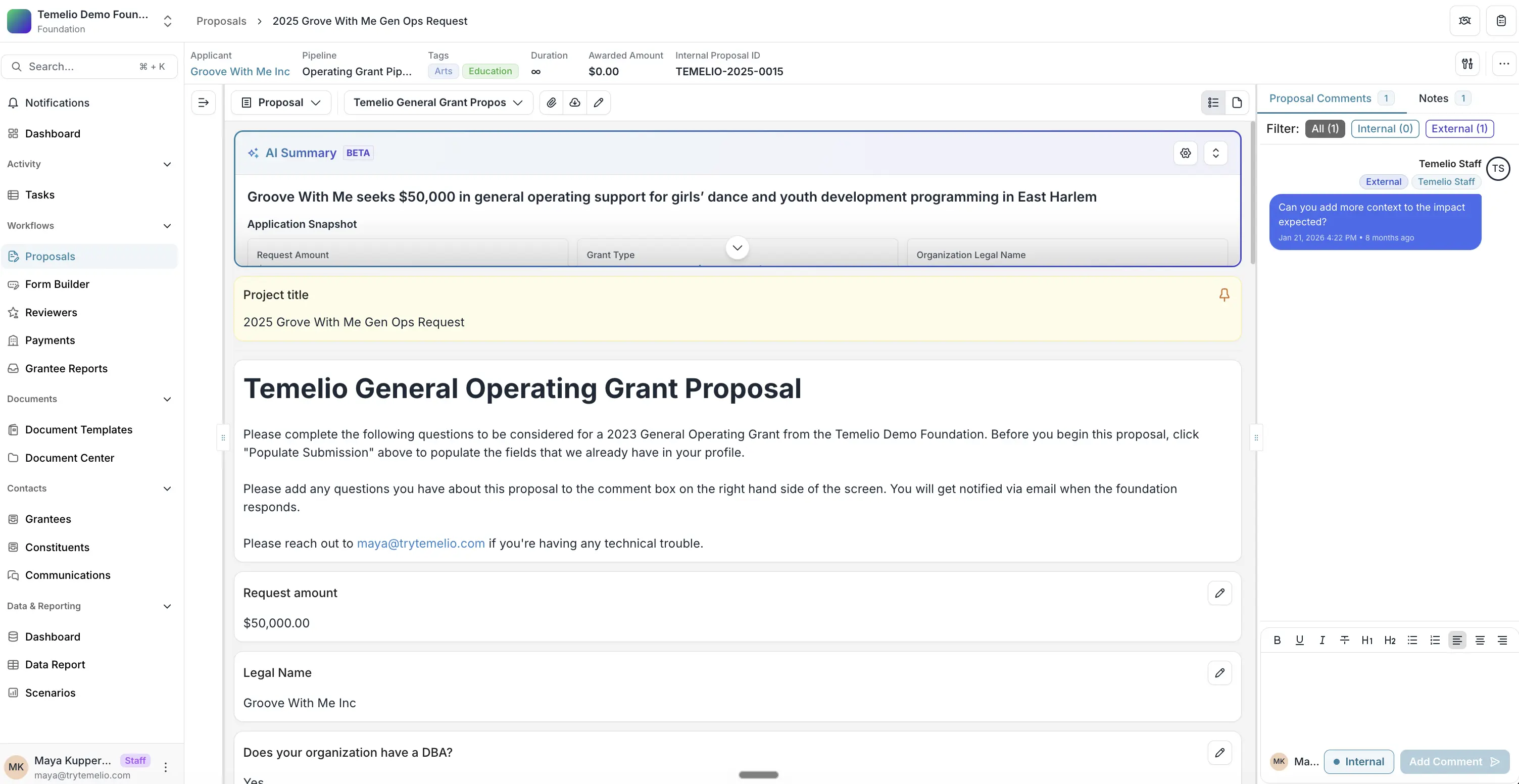Click the attachment paperclip icon
The width and height of the screenshot is (1519, 784).
[551, 103]
